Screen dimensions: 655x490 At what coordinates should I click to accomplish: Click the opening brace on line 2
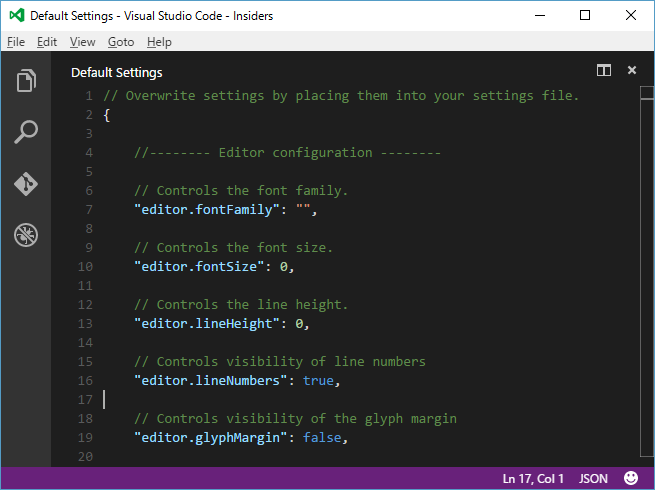click(107, 114)
